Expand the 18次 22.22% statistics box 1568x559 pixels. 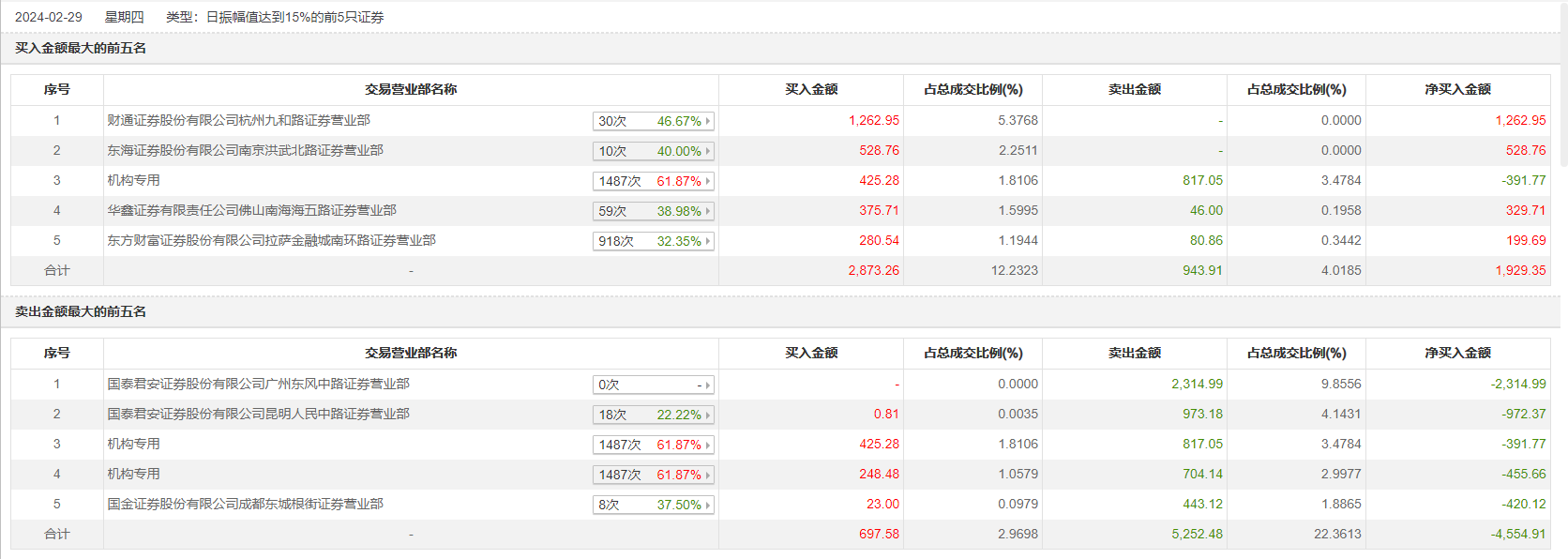654,415
